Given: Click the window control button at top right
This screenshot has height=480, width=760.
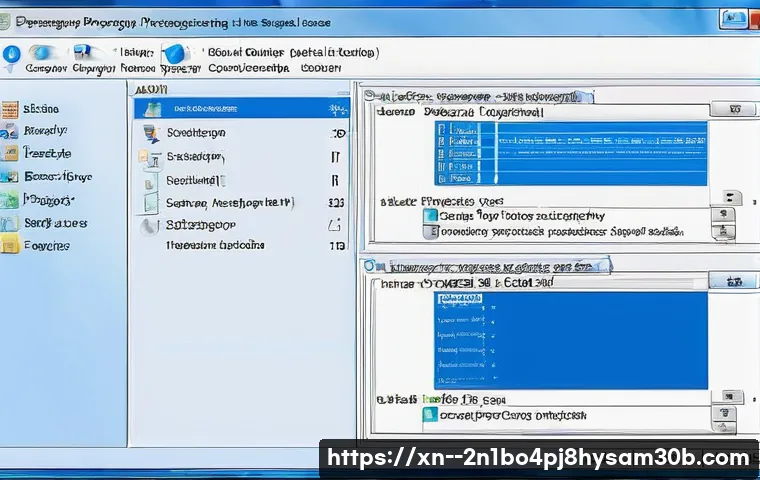Looking at the screenshot, I should (x=733, y=19).
